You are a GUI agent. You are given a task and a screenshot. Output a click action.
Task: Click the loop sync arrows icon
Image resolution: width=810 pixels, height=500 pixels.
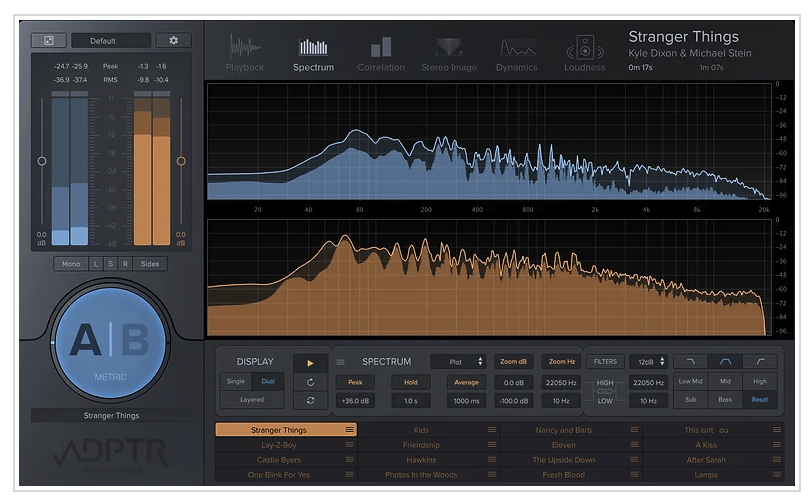(310, 400)
